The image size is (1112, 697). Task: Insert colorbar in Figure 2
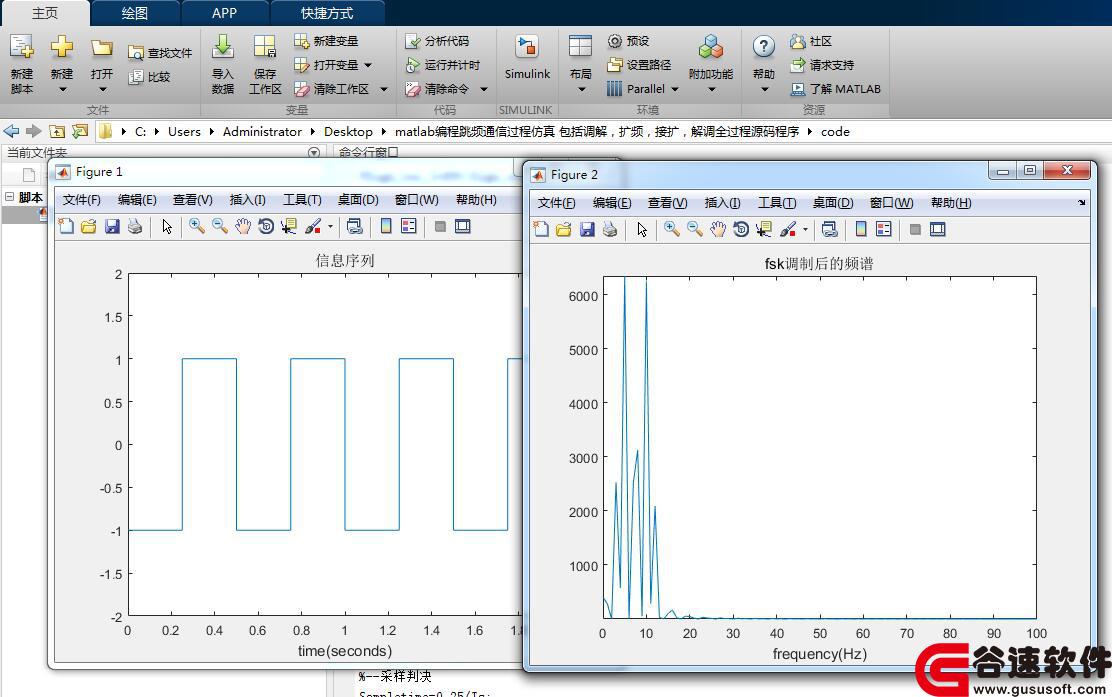[861, 229]
